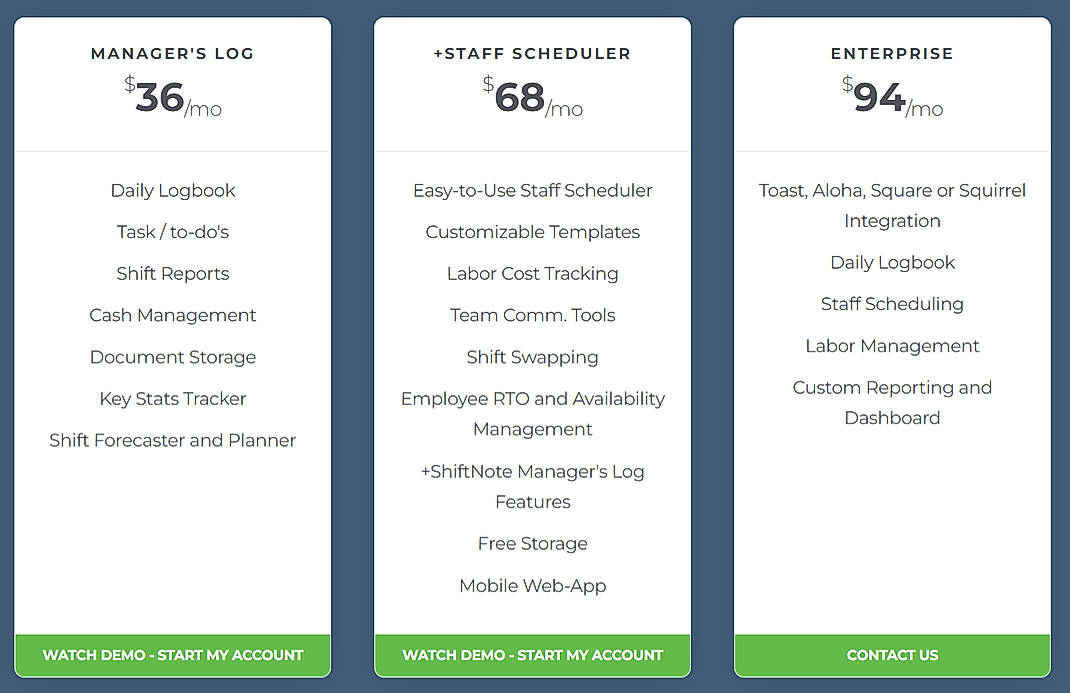This screenshot has width=1070, height=693.
Task: Select the Enterprise plan title
Action: pyautogui.click(x=892, y=53)
